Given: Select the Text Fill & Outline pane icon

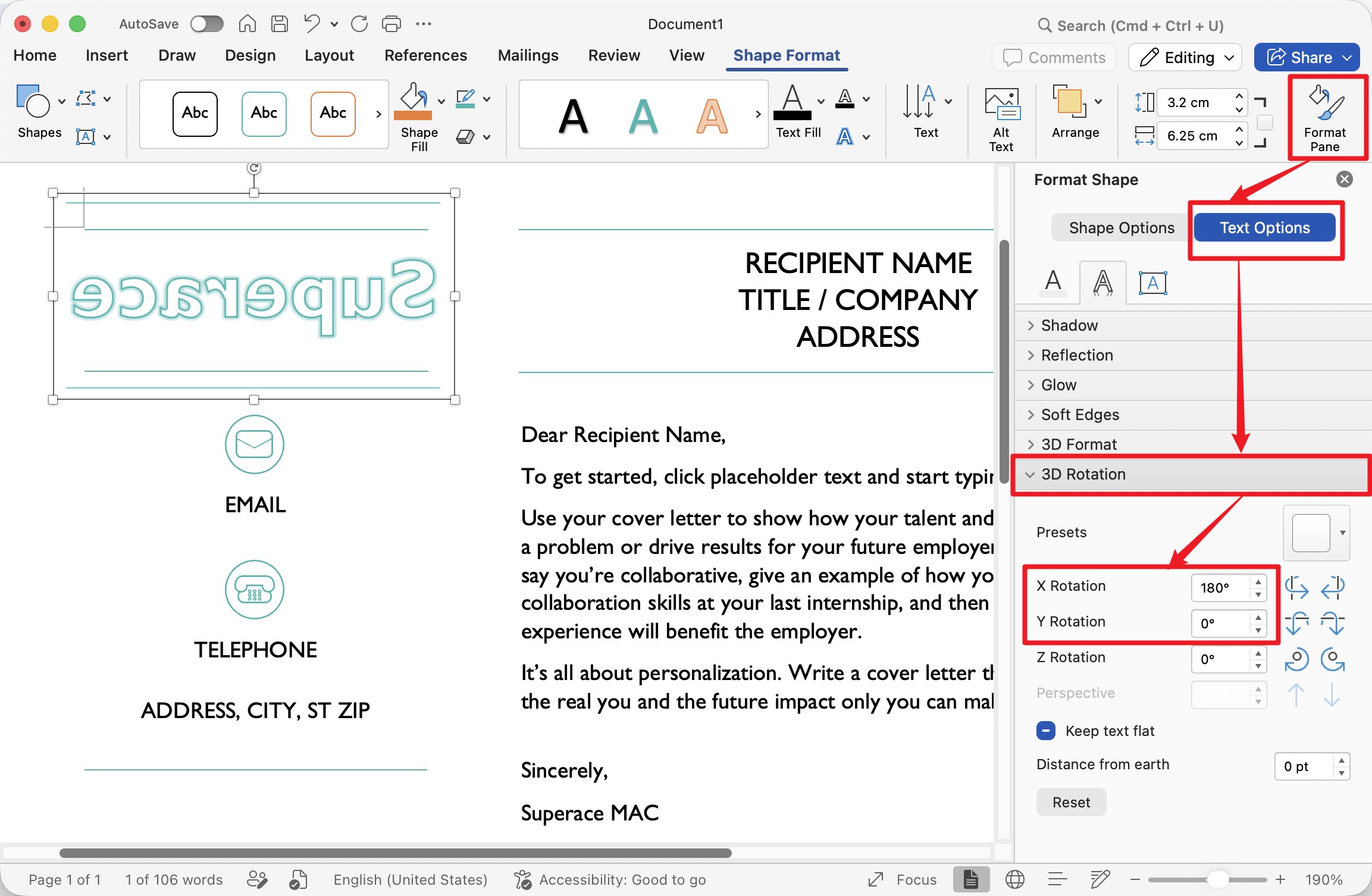Looking at the screenshot, I should [1053, 282].
